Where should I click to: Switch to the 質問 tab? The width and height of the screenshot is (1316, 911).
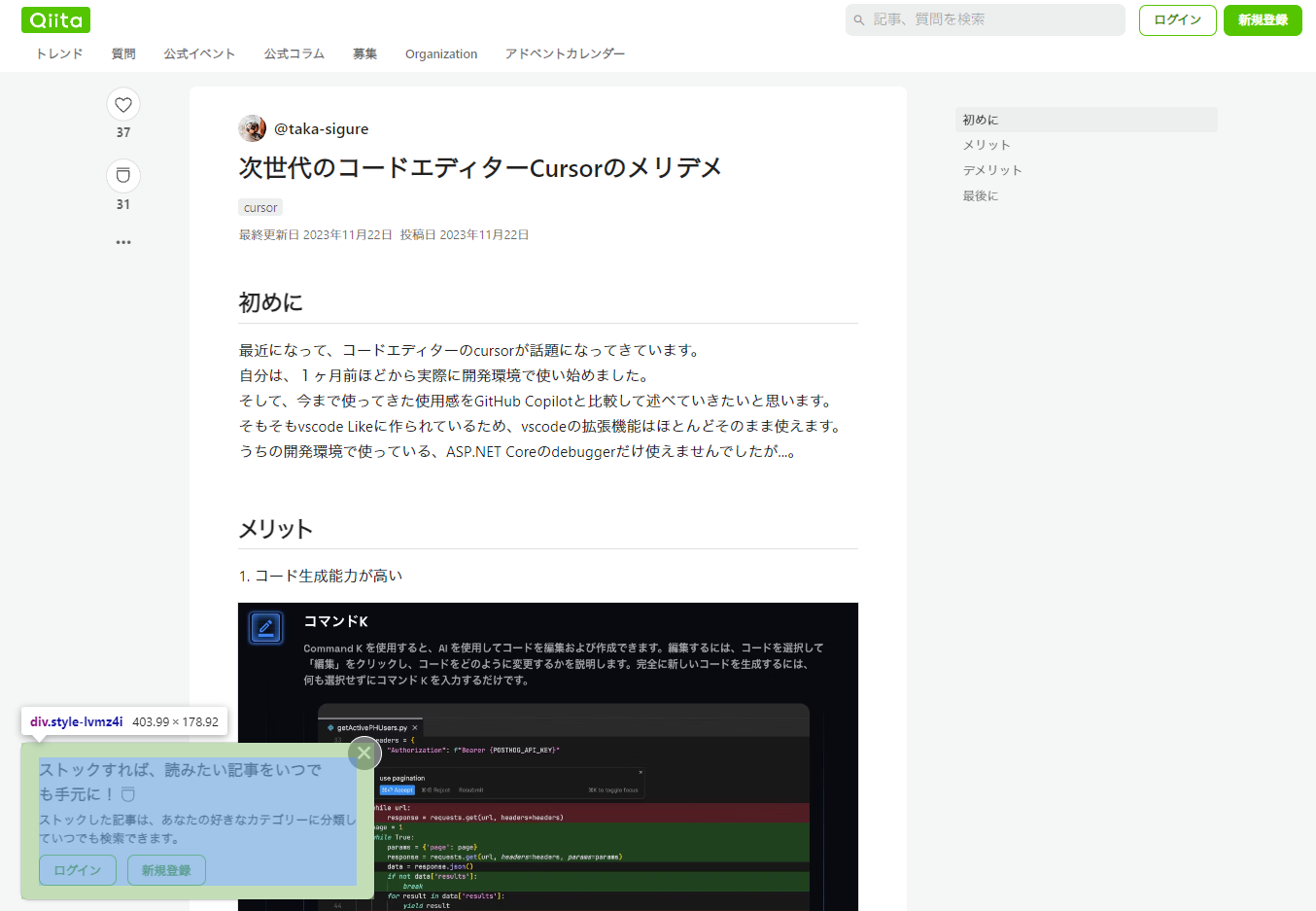coord(122,53)
